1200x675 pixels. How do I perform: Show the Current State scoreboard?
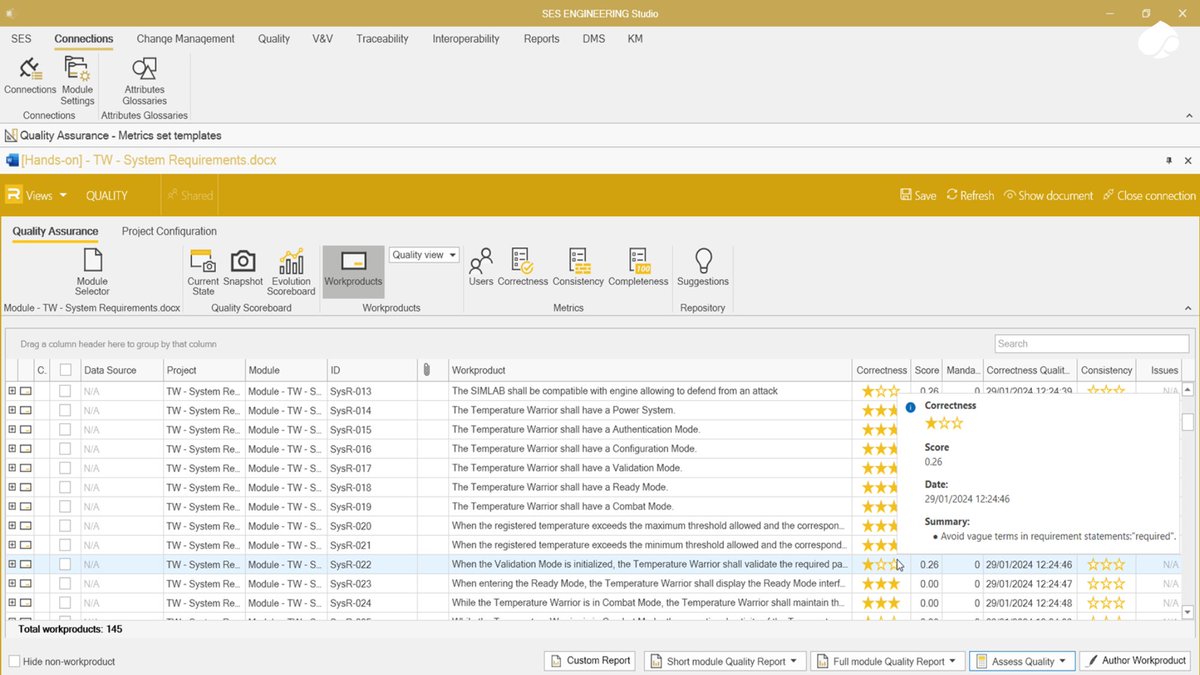203,272
